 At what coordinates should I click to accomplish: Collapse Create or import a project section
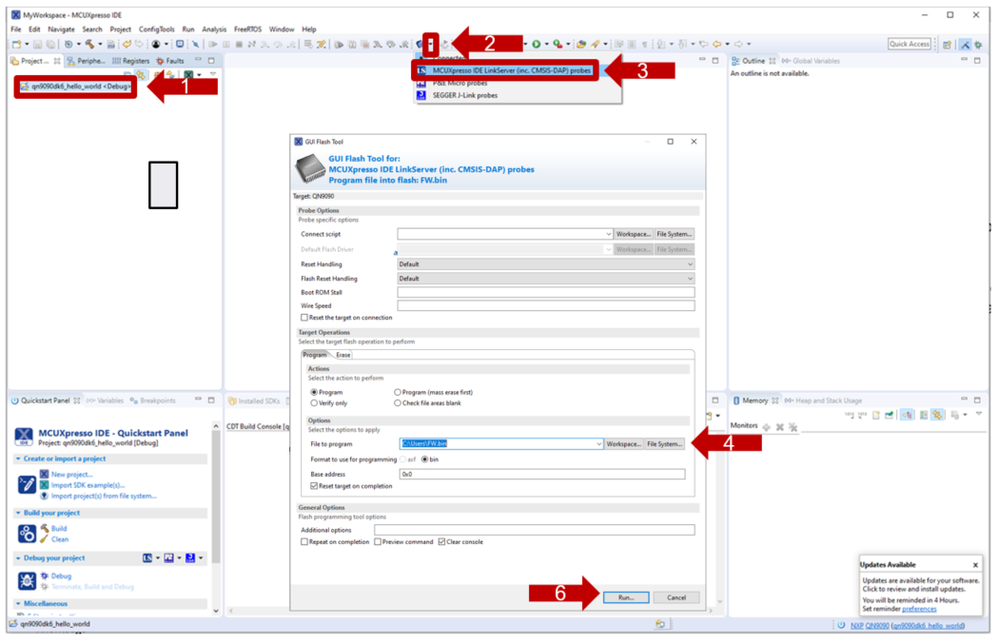[x=18, y=459]
